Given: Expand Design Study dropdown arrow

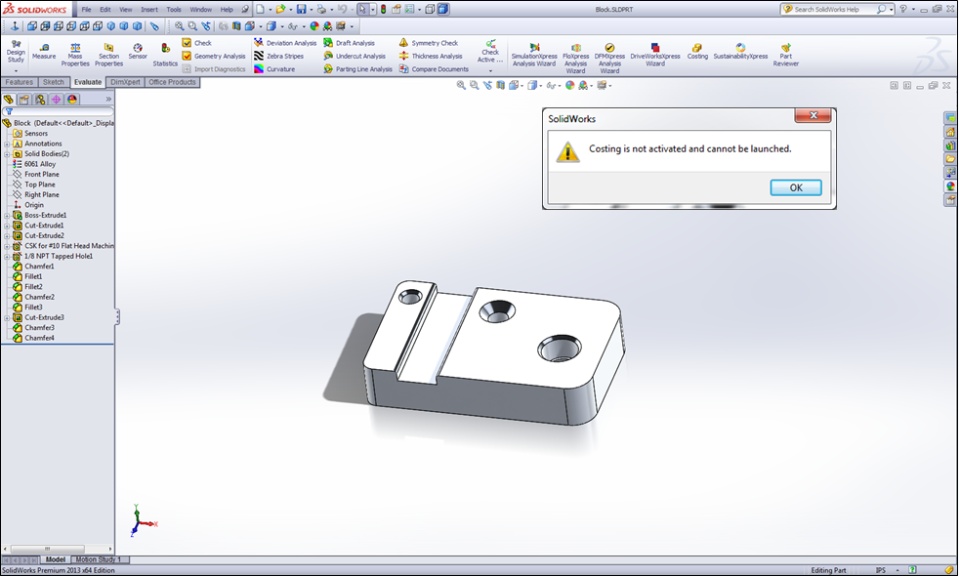Looking at the screenshot, I should pyautogui.click(x=15, y=70).
